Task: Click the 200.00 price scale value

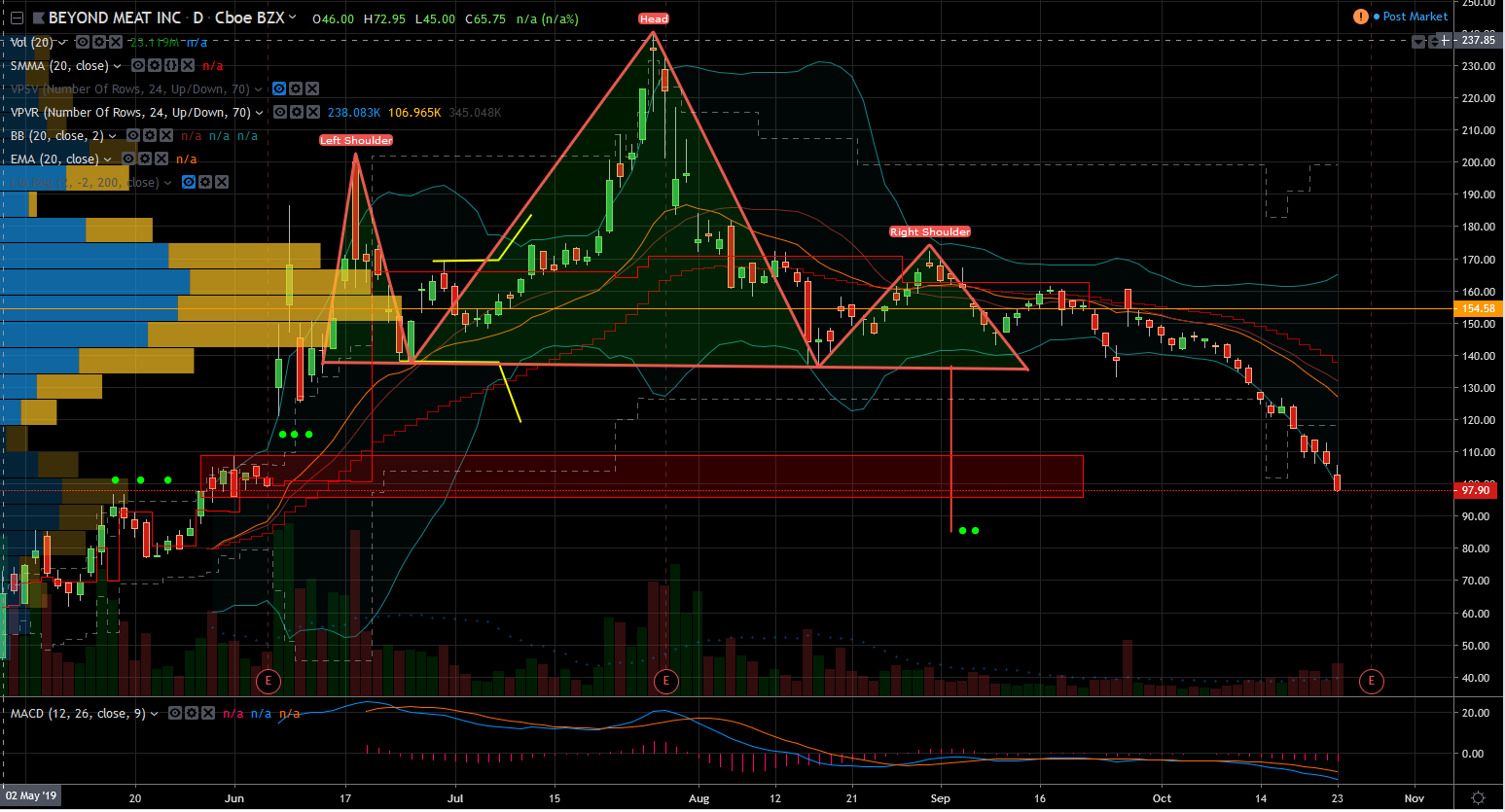Action: click(1478, 162)
